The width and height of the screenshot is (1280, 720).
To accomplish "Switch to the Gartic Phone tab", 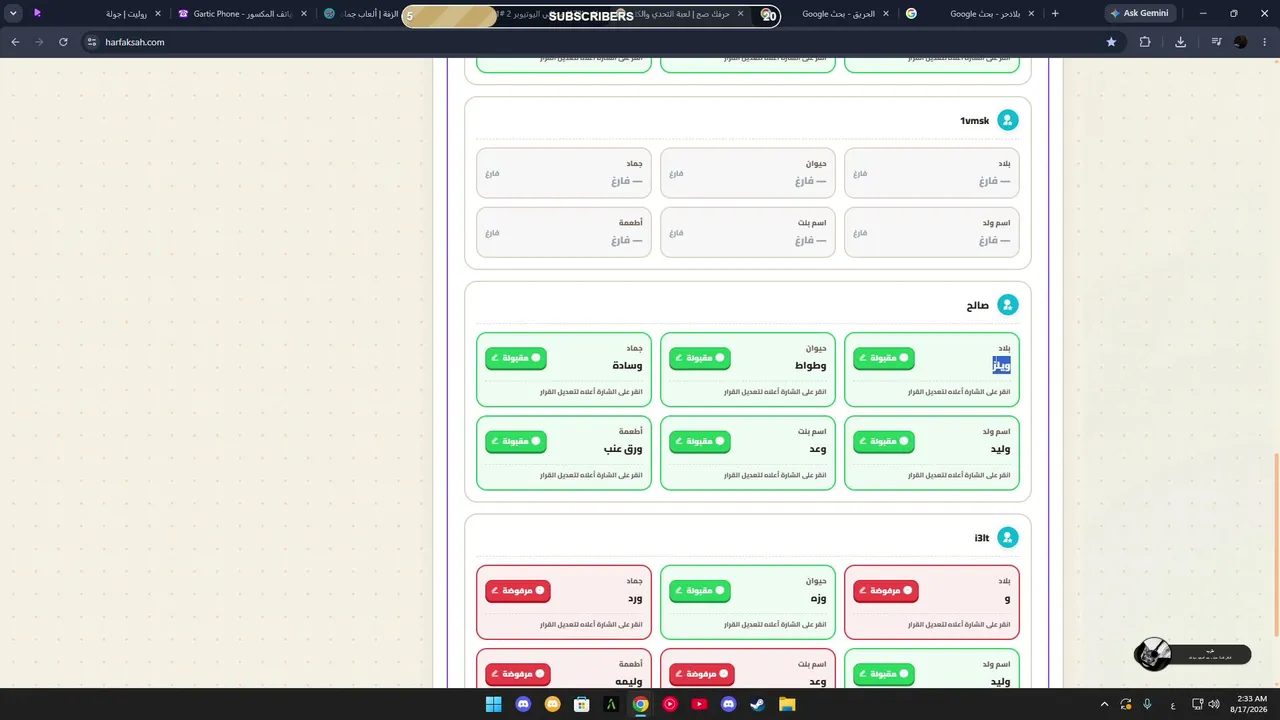I will 245,14.
